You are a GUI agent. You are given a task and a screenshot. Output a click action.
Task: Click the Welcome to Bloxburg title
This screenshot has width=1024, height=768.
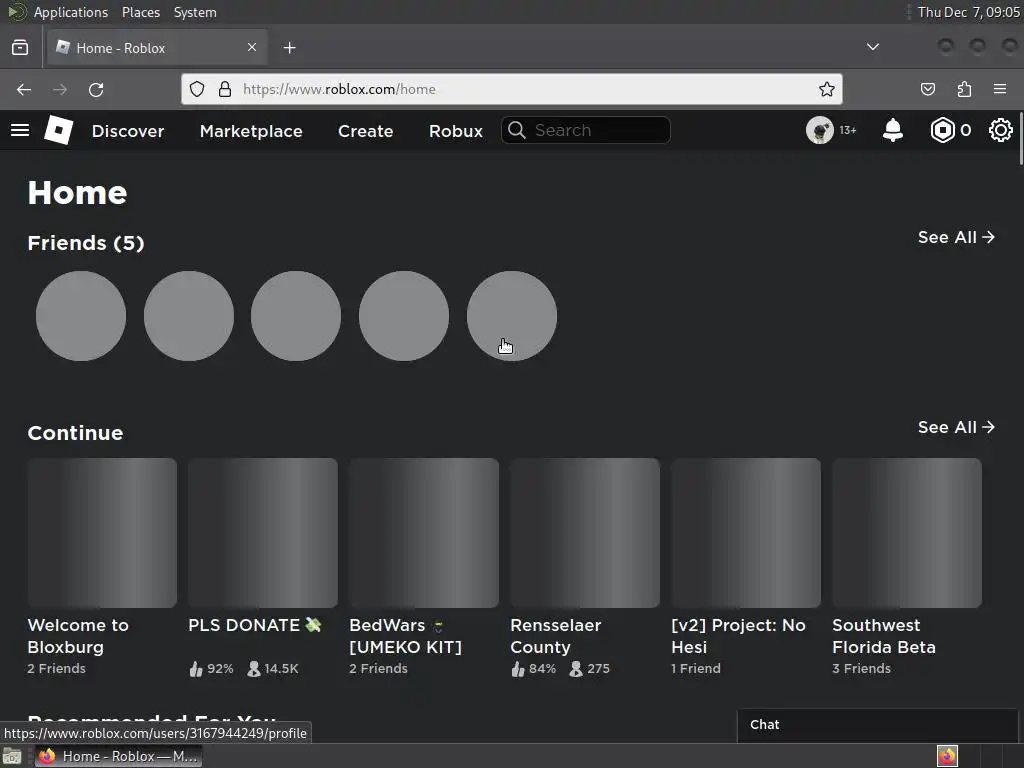pyautogui.click(x=78, y=636)
